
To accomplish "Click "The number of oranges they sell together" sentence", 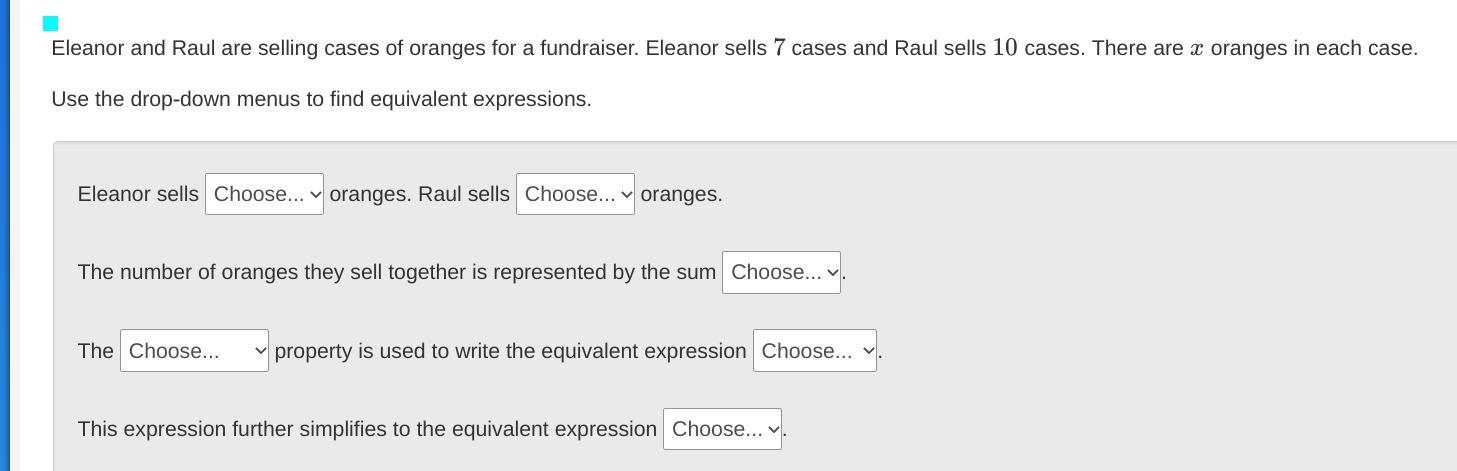I will (x=397, y=272).
